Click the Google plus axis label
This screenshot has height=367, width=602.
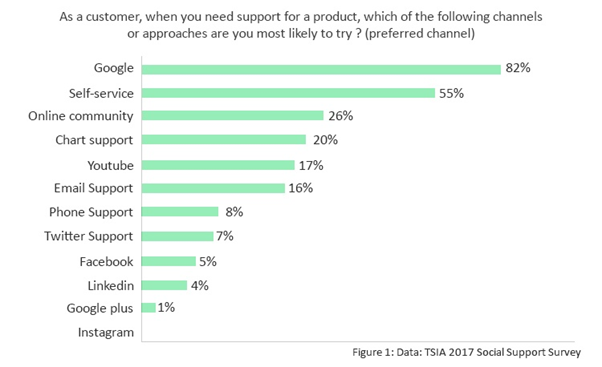[100, 308]
